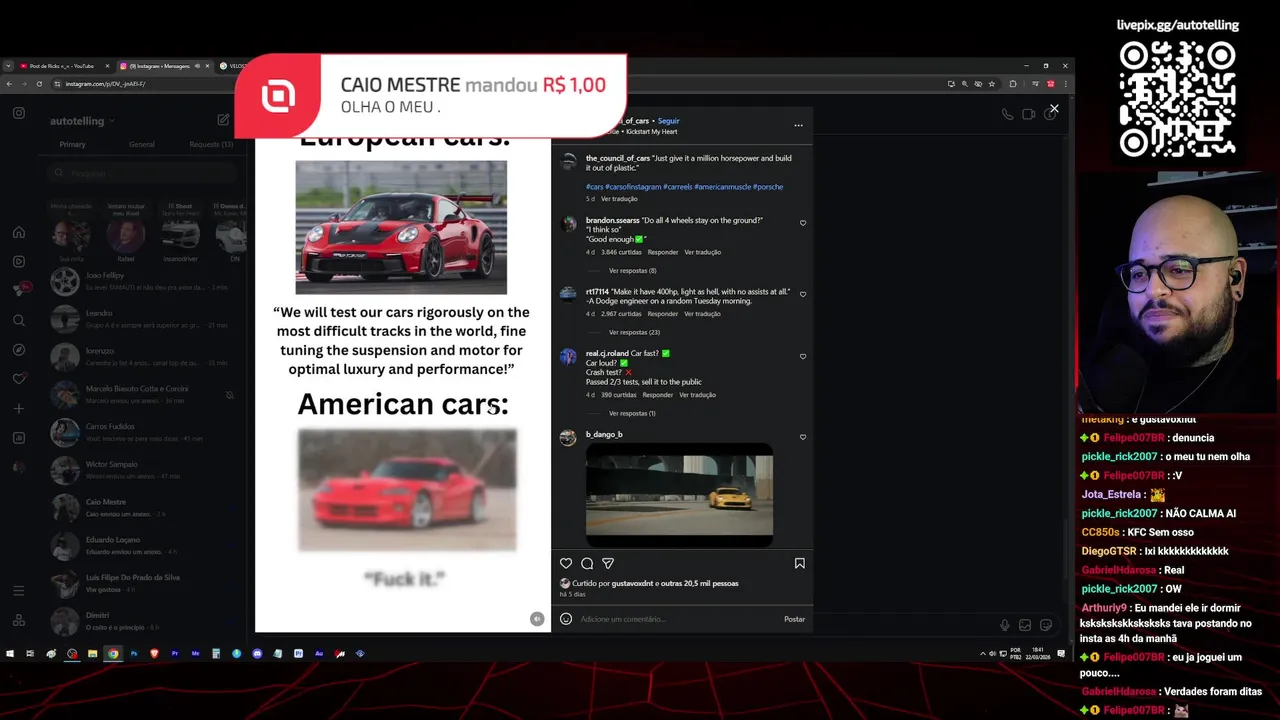Share post with the paper plane icon
1280x720 pixels.
(608, 564)
